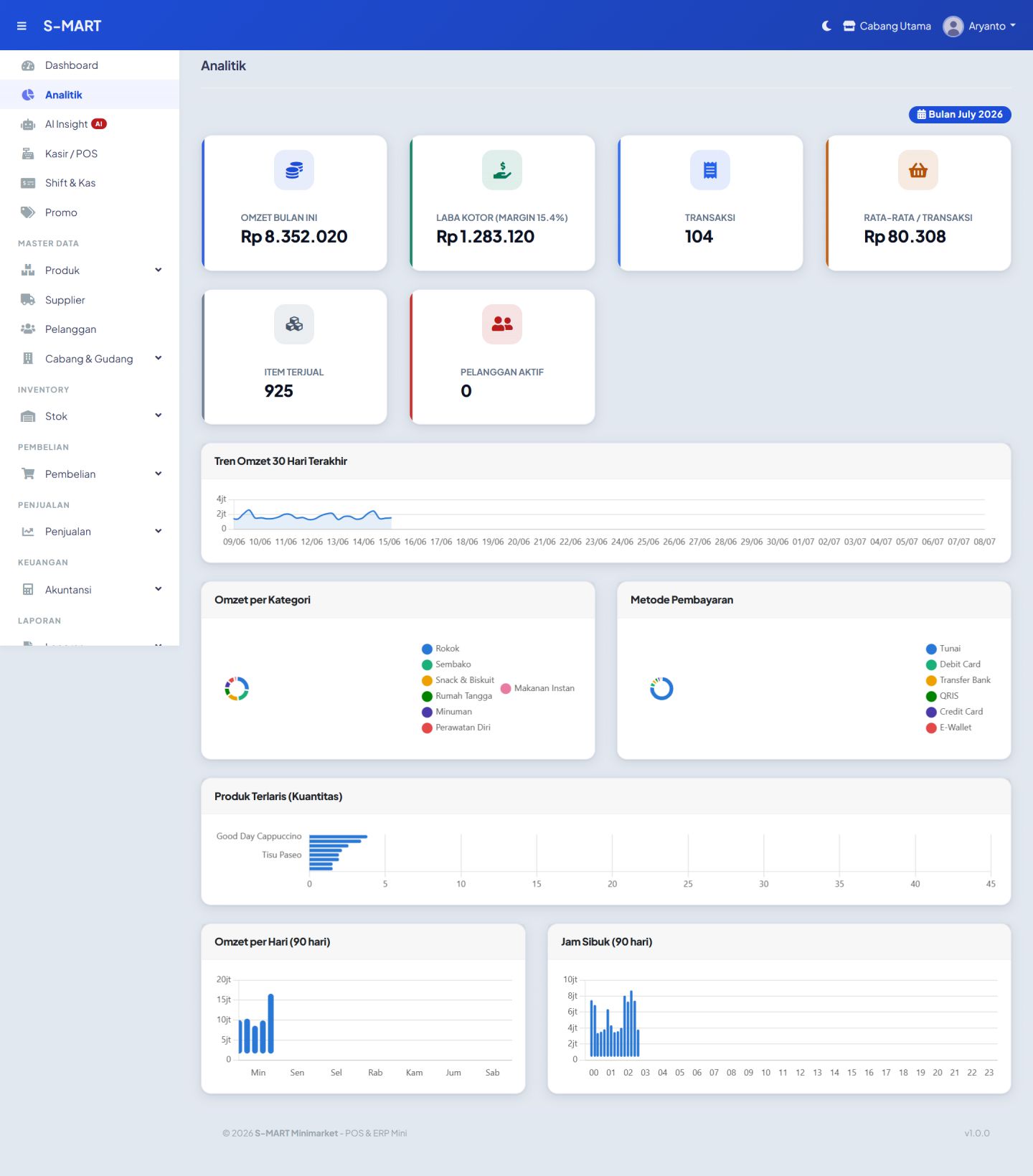Click the Stok warehouse icon
This screenshot has width=1033, height=1176.
pos(28,416)
